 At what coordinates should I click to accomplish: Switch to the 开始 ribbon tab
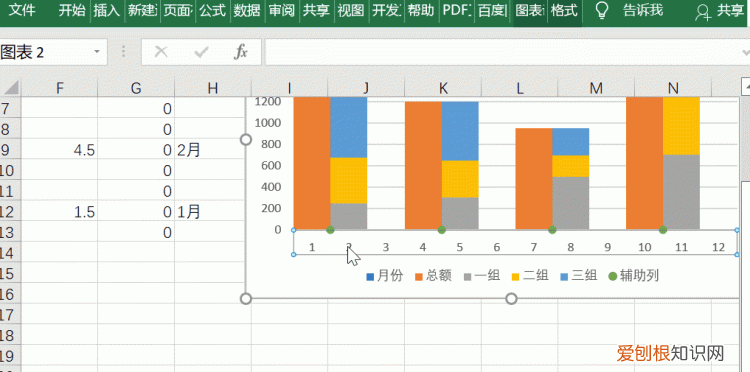[x=72, y=11]
